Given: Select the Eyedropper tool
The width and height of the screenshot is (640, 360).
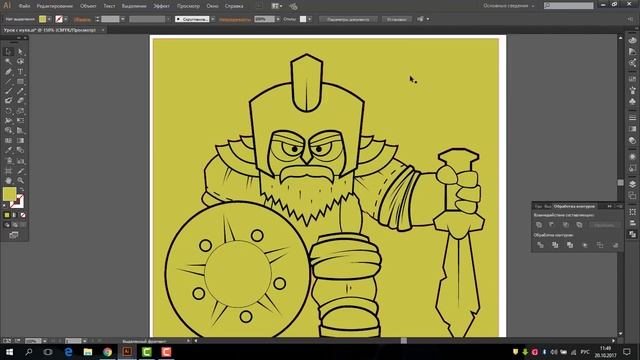Looking at the screenshot, I should point(8,150).
